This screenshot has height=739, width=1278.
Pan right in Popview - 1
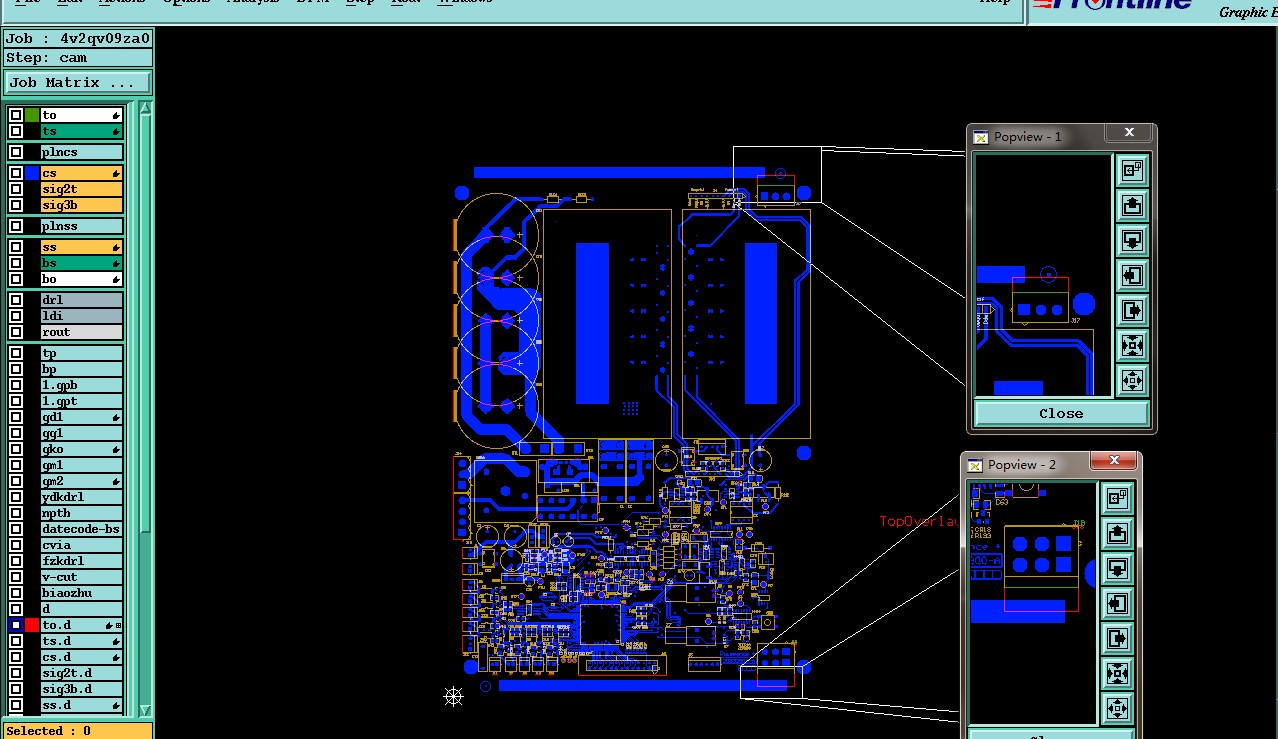[x=1132, y=310]
